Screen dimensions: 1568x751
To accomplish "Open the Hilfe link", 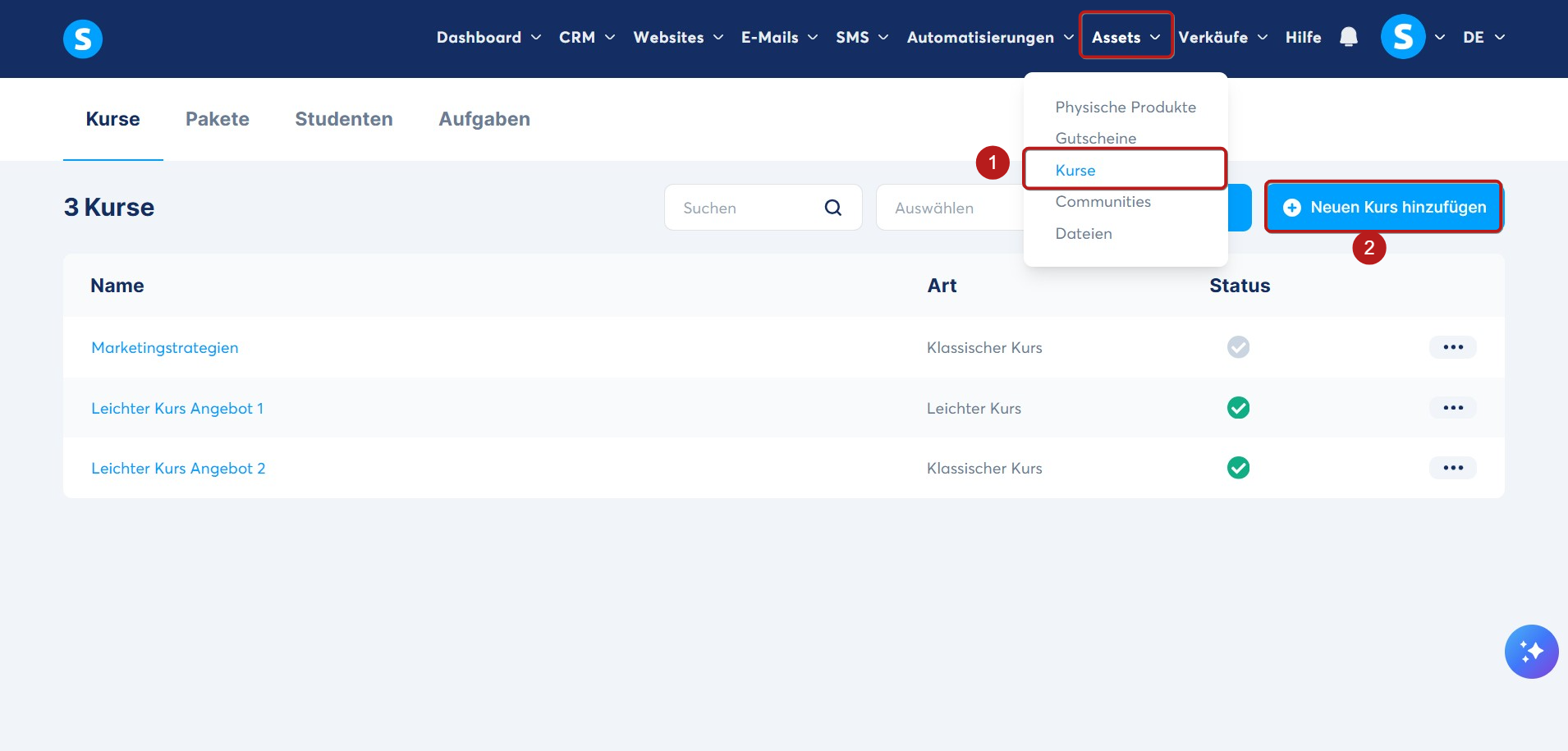I will (1303, 38).
